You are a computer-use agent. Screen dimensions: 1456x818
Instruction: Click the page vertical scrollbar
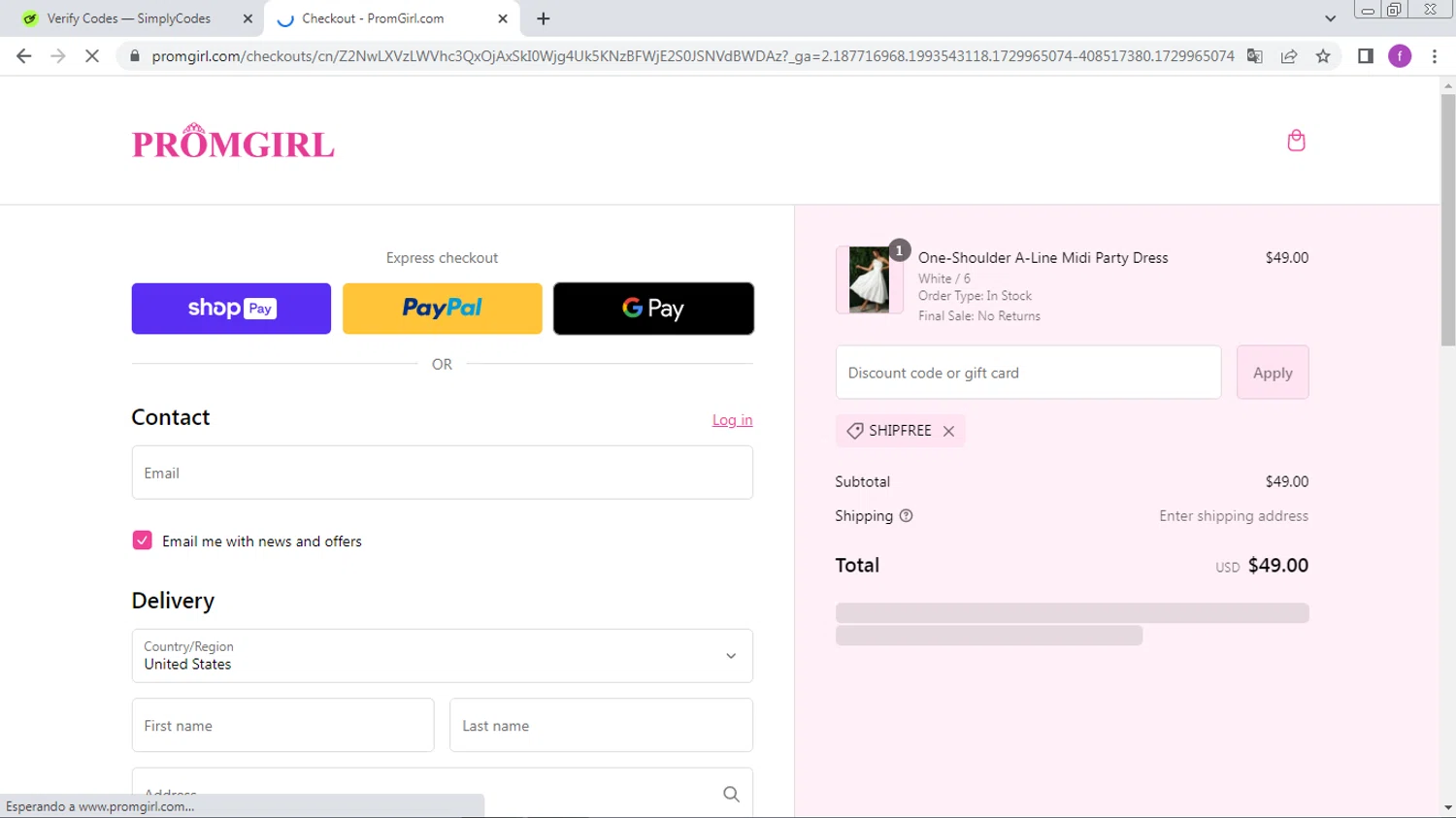pyautogui.click(x=1447, y=219)
